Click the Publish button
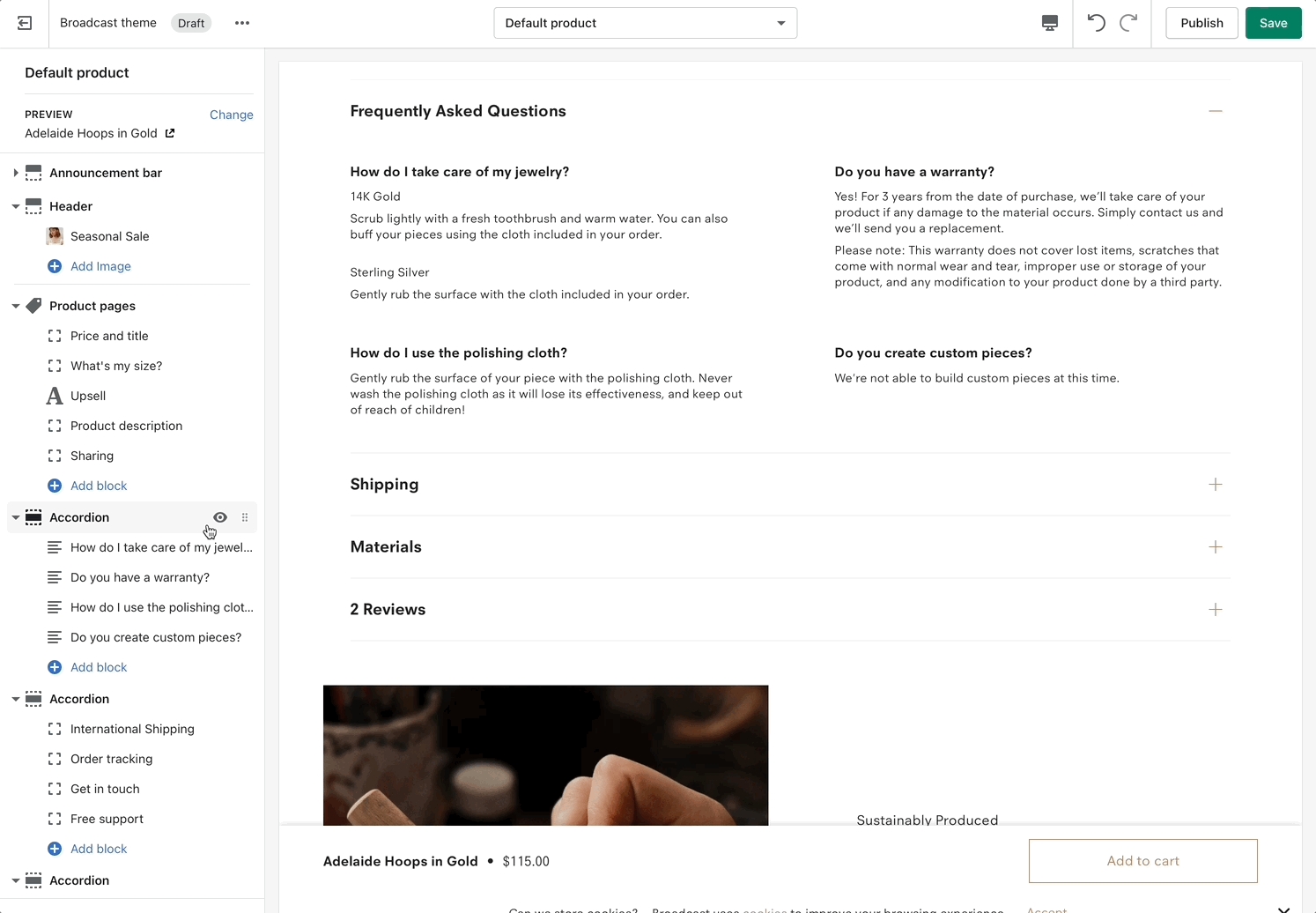 tap(1201, 23)
